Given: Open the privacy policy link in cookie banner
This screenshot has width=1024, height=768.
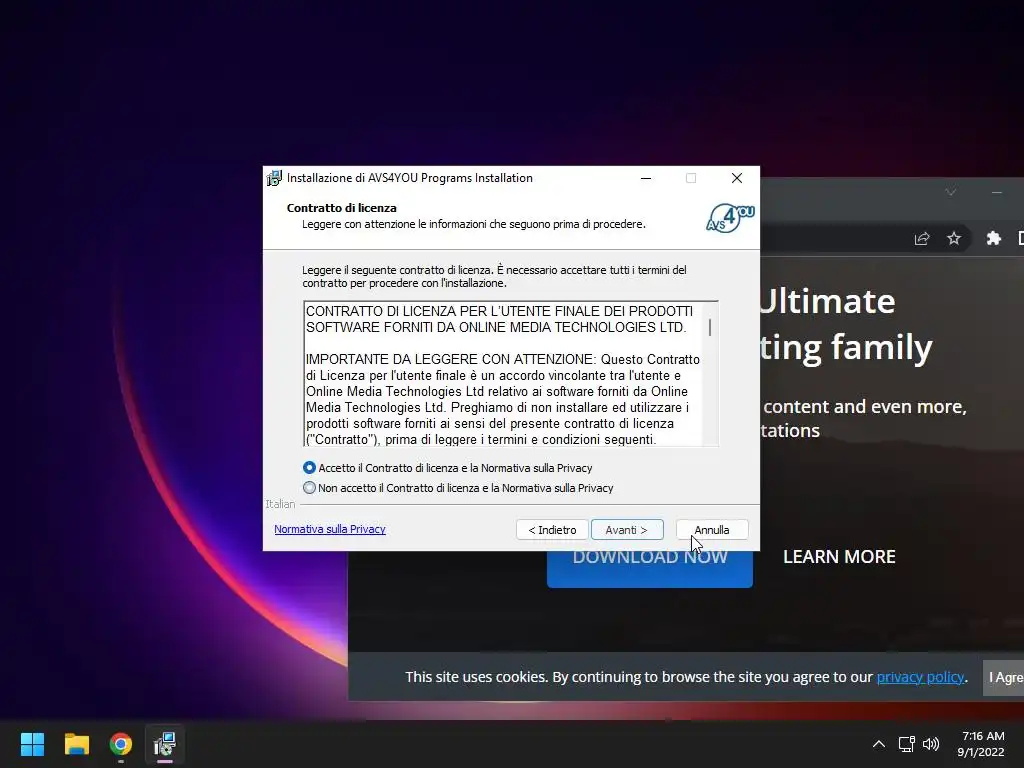Looking at the screenshot, I should [x=920, y=677].
